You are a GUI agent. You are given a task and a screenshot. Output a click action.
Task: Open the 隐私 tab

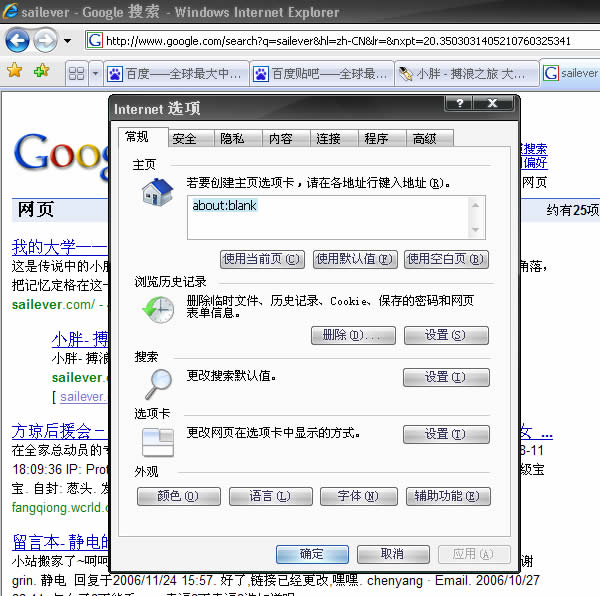232,139
